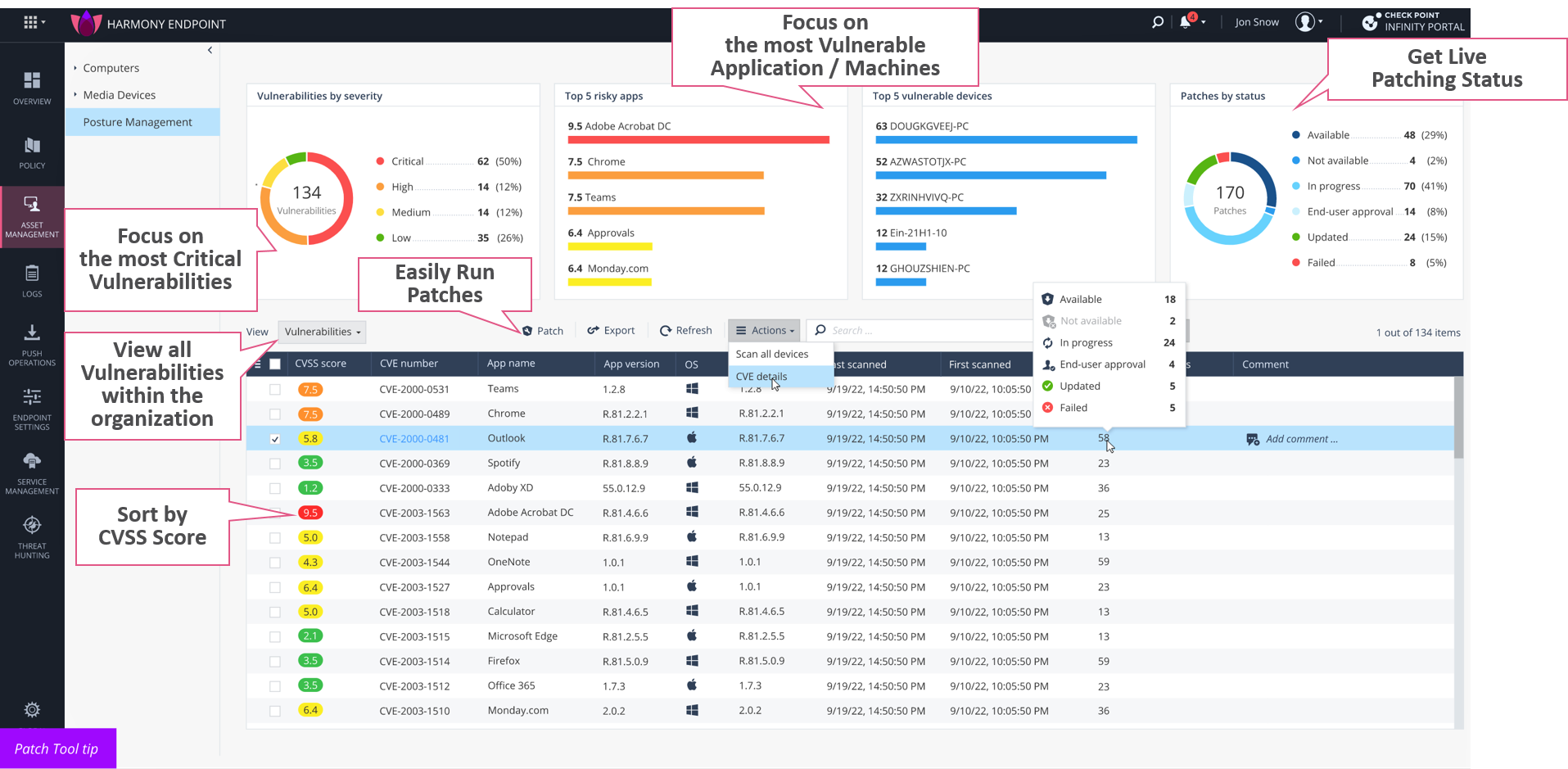The height and width of the screenshot is (769, 1568).
Task: Click green Updated icon in status popup
Action: 1047,386
